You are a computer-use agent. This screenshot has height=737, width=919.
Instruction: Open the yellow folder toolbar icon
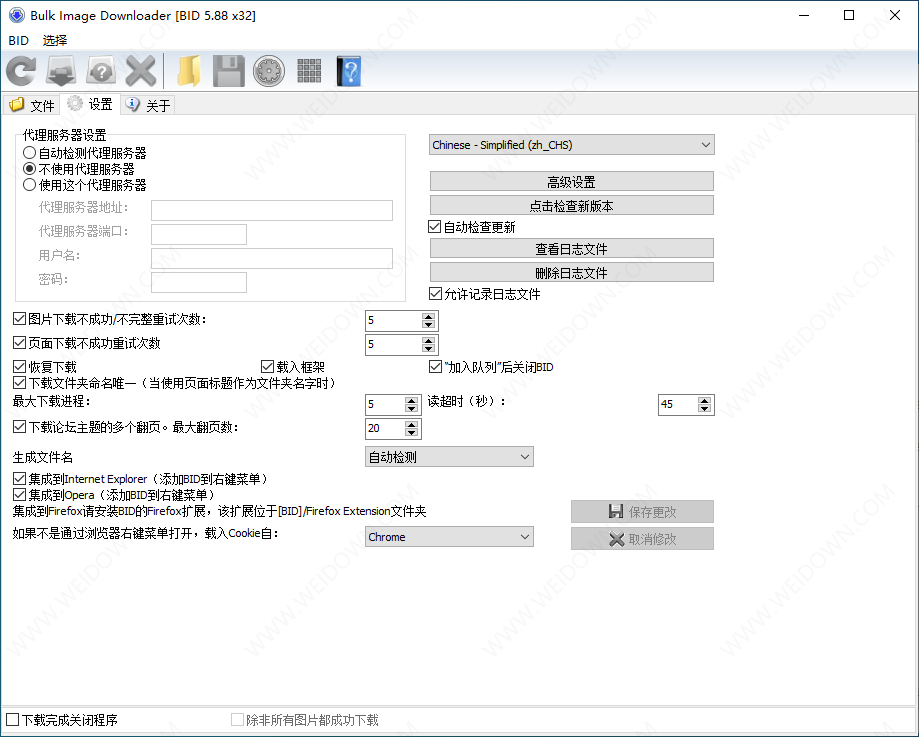[x=188, y=71]
